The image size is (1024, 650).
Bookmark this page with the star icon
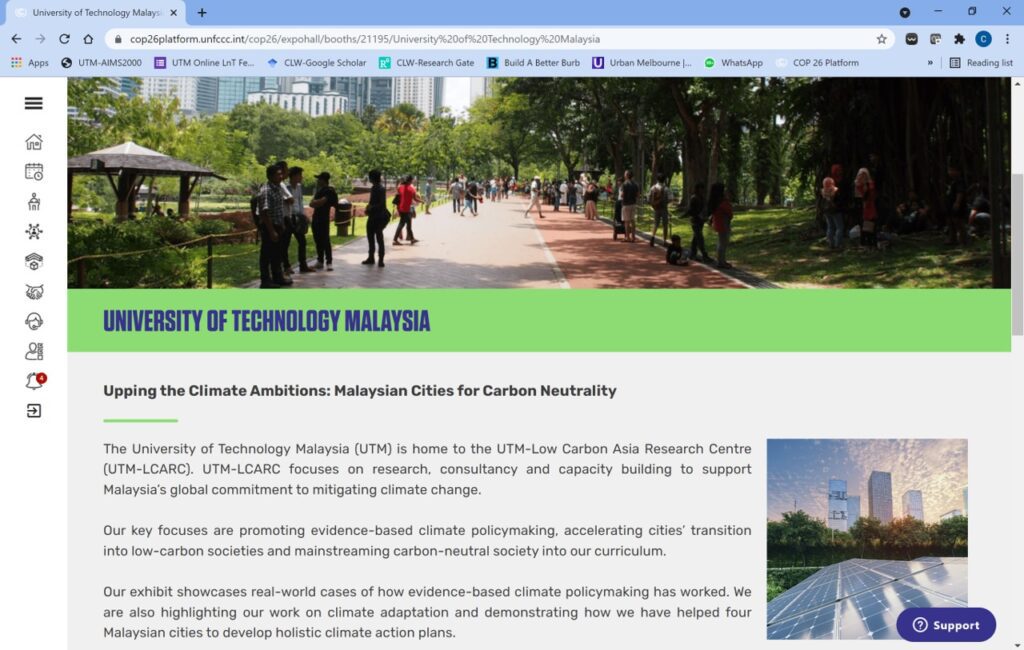click(882, 39)
